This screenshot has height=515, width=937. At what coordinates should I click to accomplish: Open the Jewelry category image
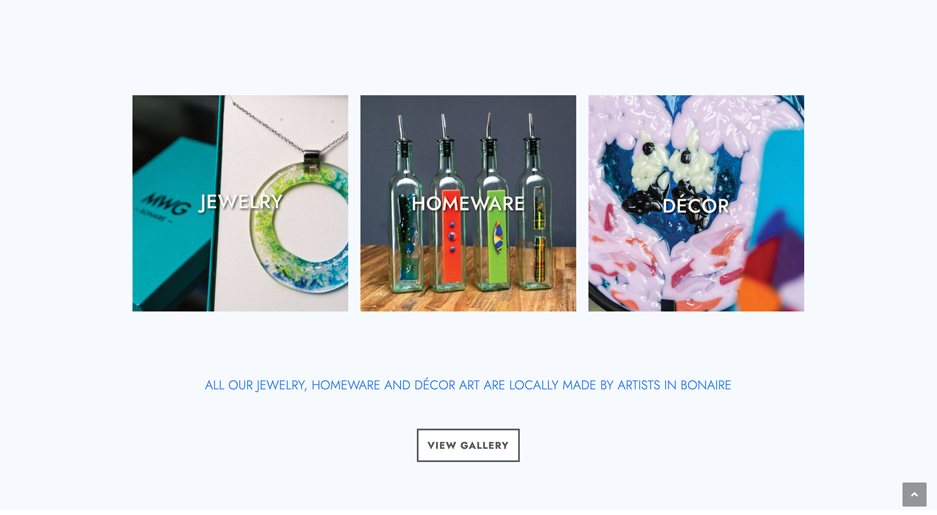[x=240, y=203]
